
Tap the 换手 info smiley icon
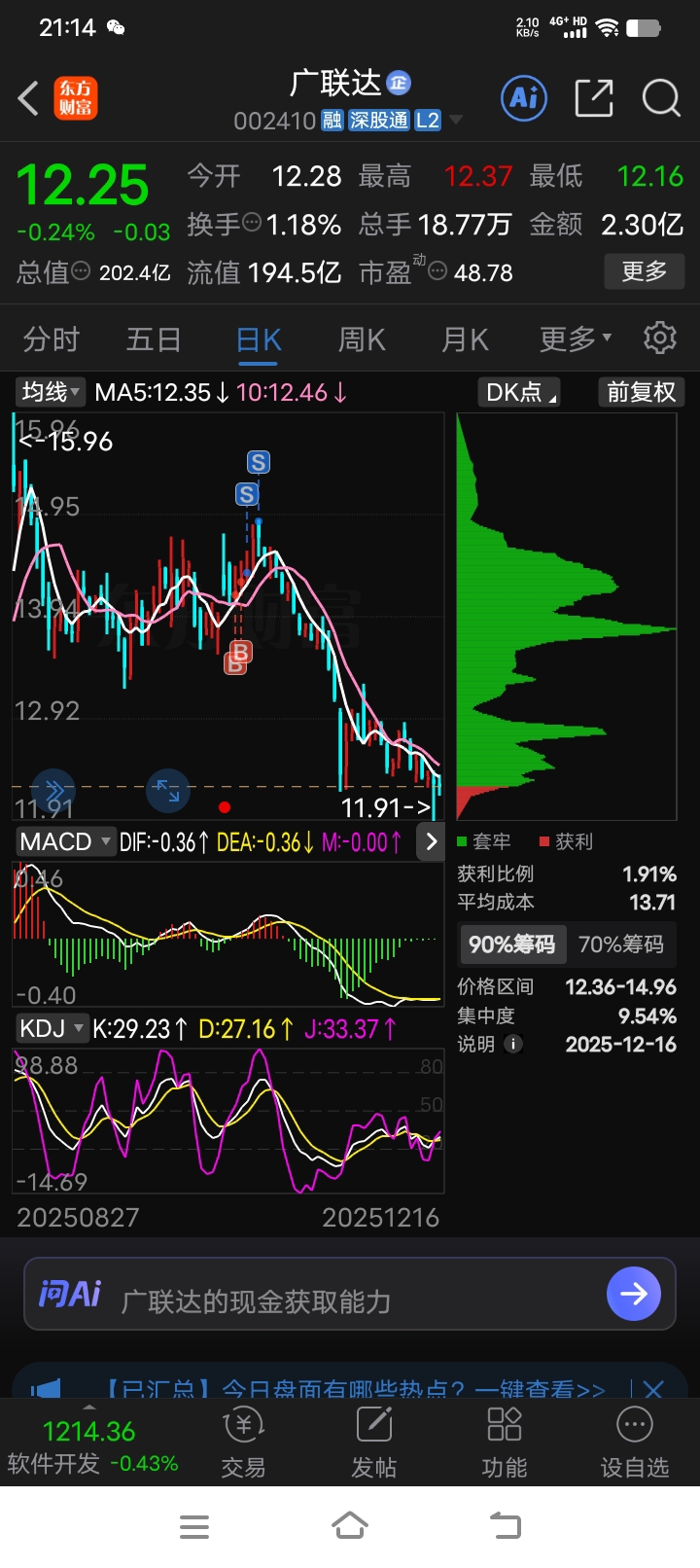[252, 223]
